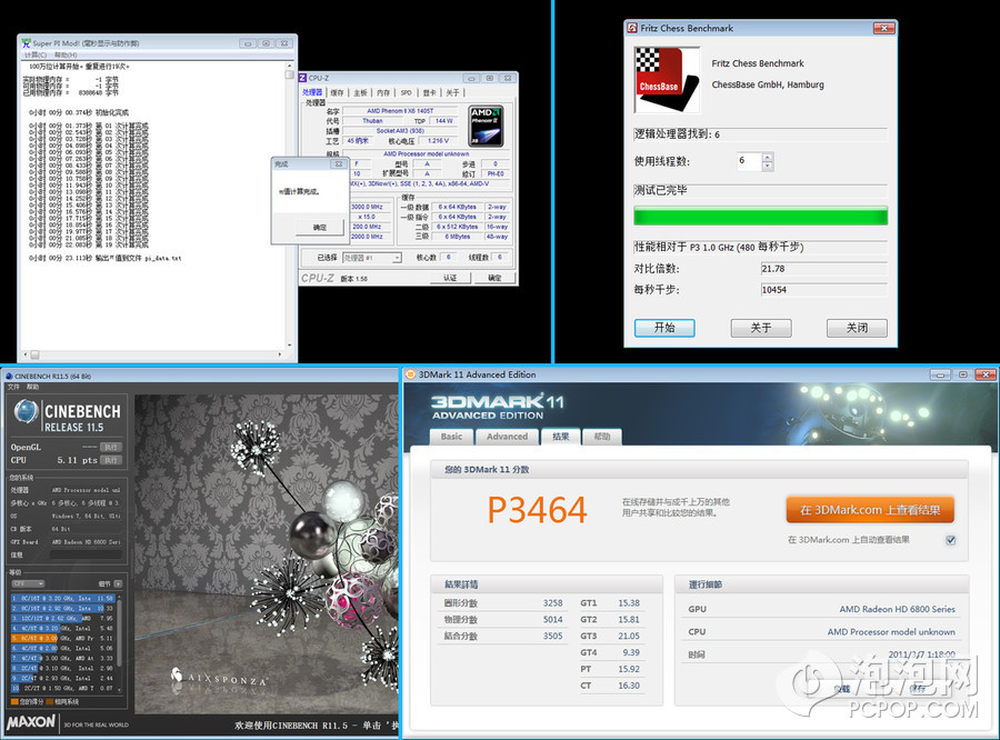The height and width of the screenshot is (740, 1000).
Task: Click the CINEBENCH title bar icon
Action: pos(9,376)
